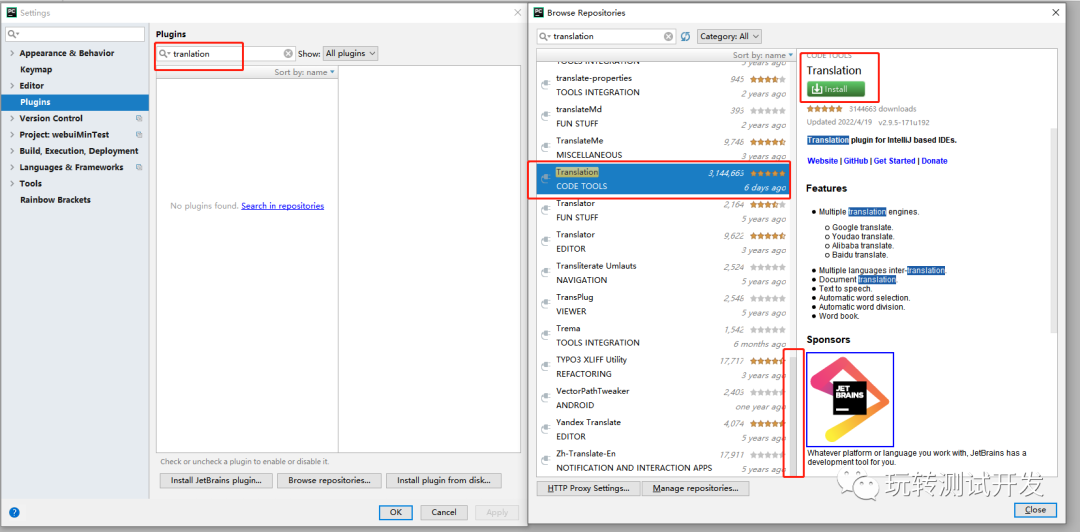
Task: Change sort order in Browse Repositories list
Action: coord(763,55)
